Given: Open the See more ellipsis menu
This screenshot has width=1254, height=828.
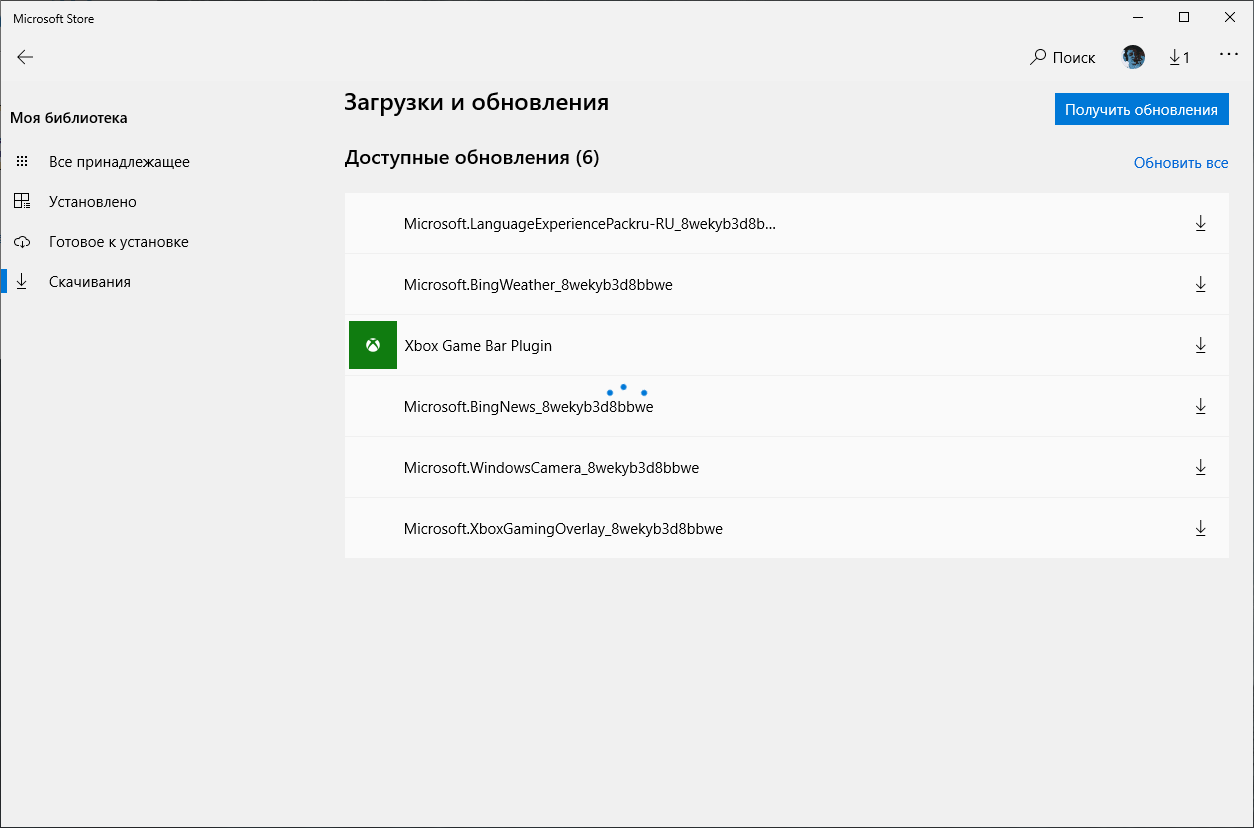Looking at the screenshot, I should tap(1228, 57).
